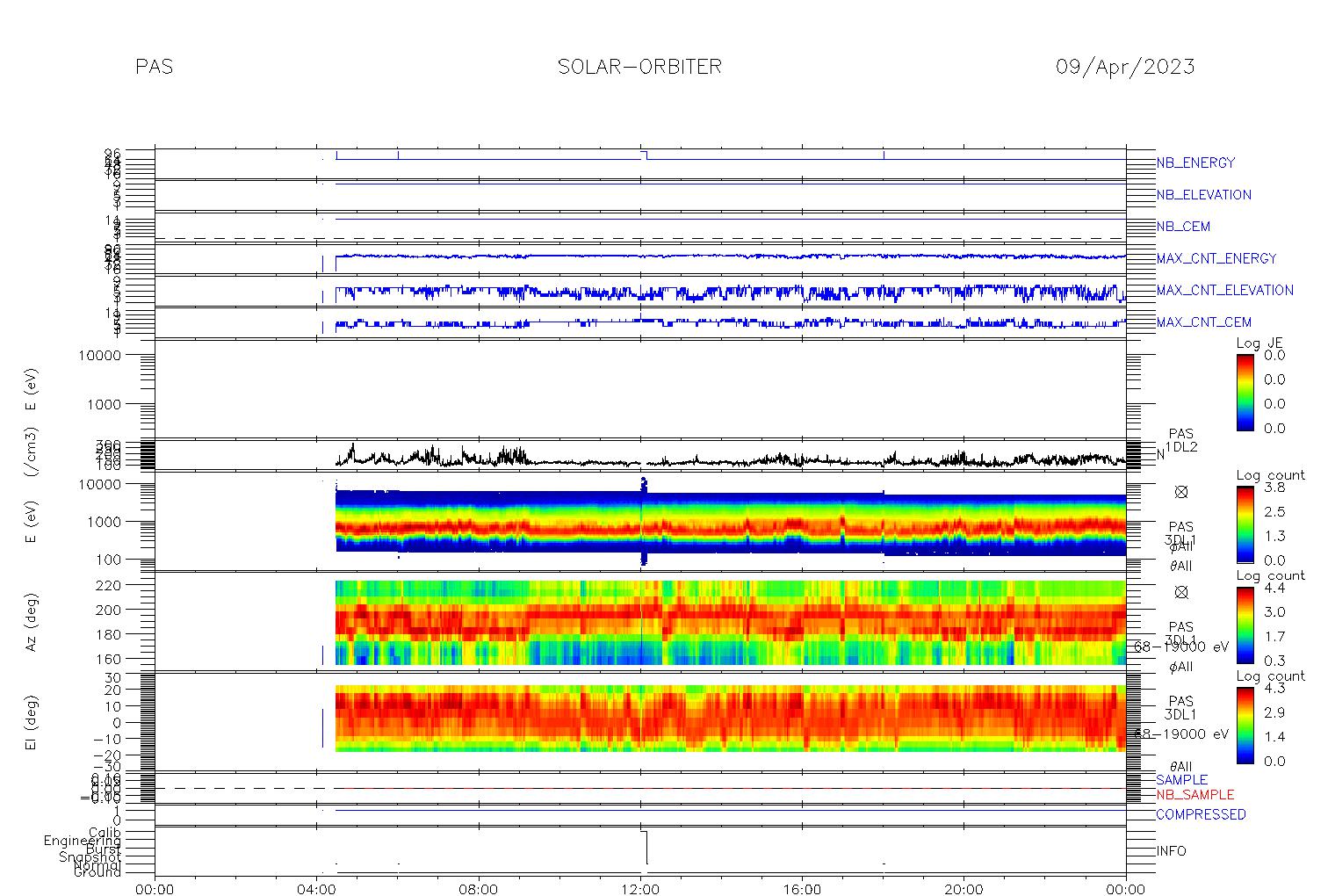
Task: Click the blue SAMPLE label
Action: pos(1181,780)
